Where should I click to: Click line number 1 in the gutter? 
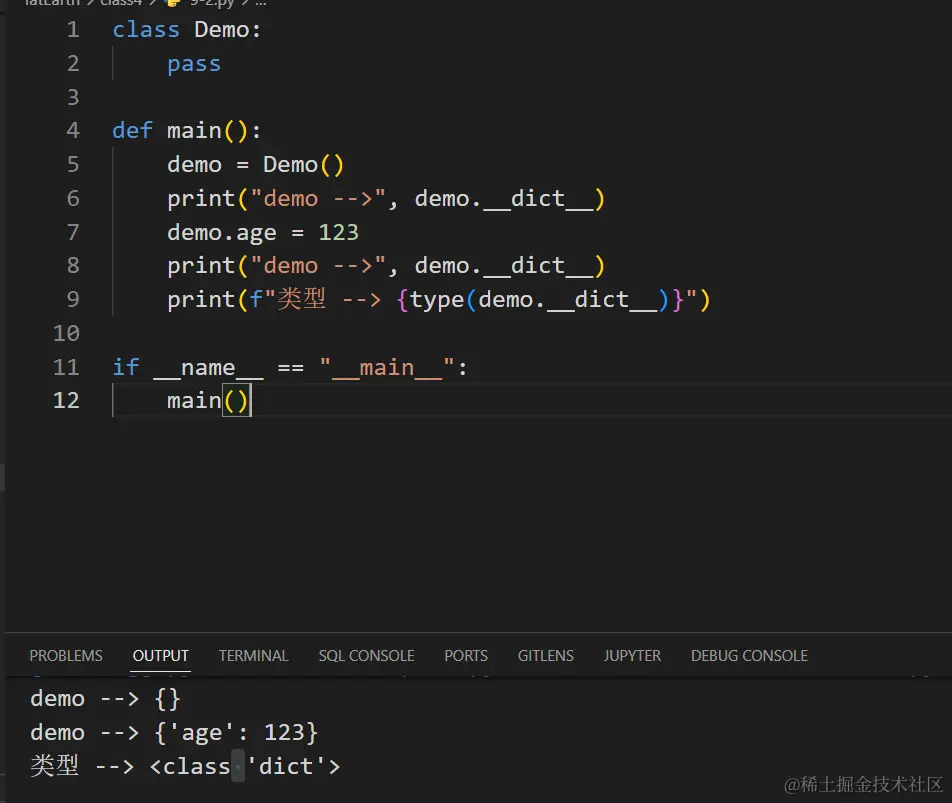(x=73, y=30)
